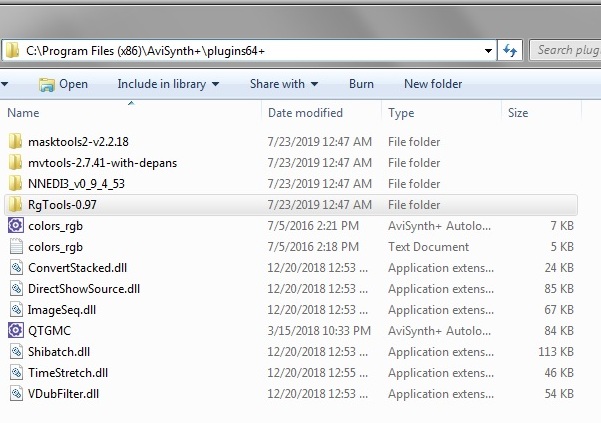The image size is (601, 423).
Task: Click the ConvertStacked.dll file icon
Action: click(x=16, y=267)
